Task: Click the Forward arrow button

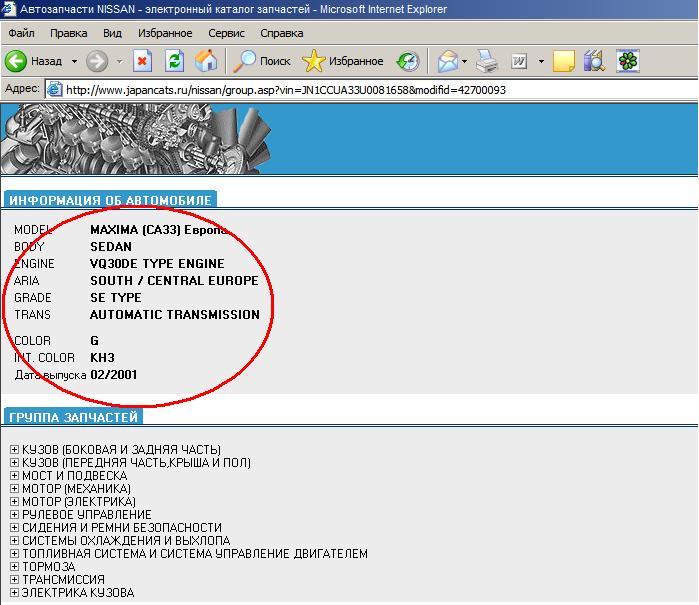Action: (x=97, y=61)
